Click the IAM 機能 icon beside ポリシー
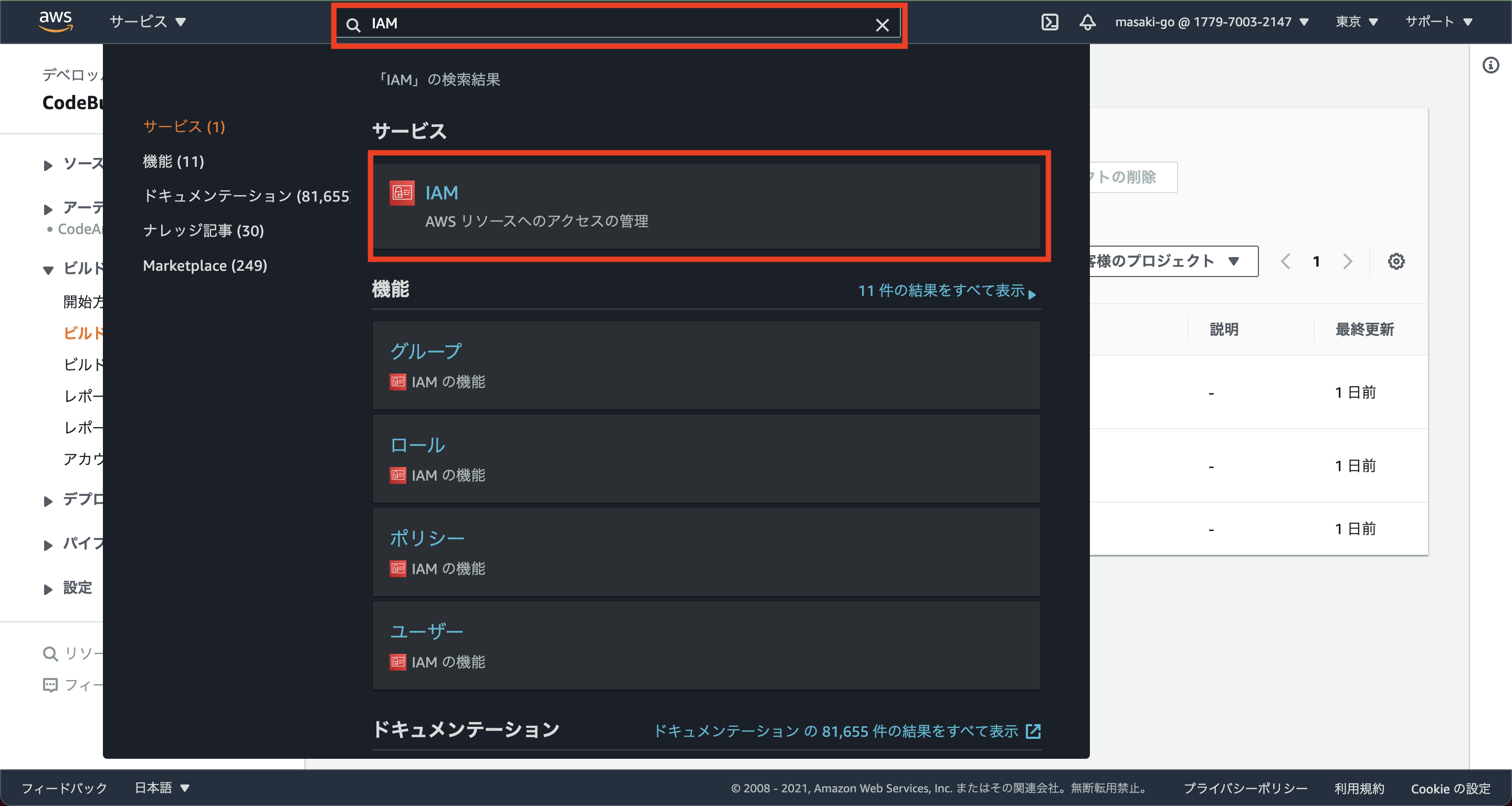The height and width of the screenshot is (806, 1512). tap(397, 569)
